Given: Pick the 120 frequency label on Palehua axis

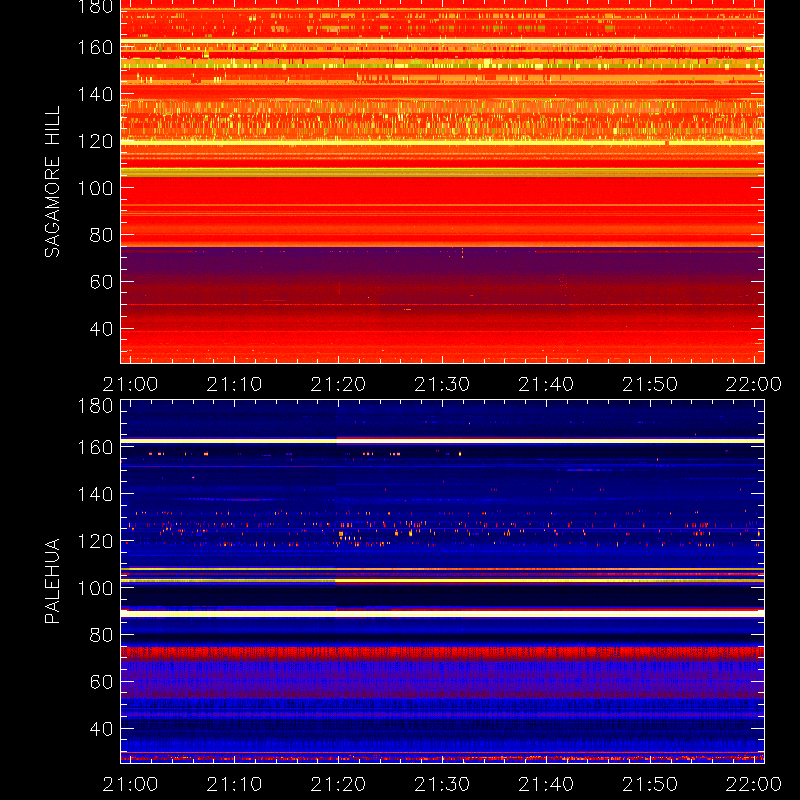Looking at the screenshot, I should (x=95, y=541).
